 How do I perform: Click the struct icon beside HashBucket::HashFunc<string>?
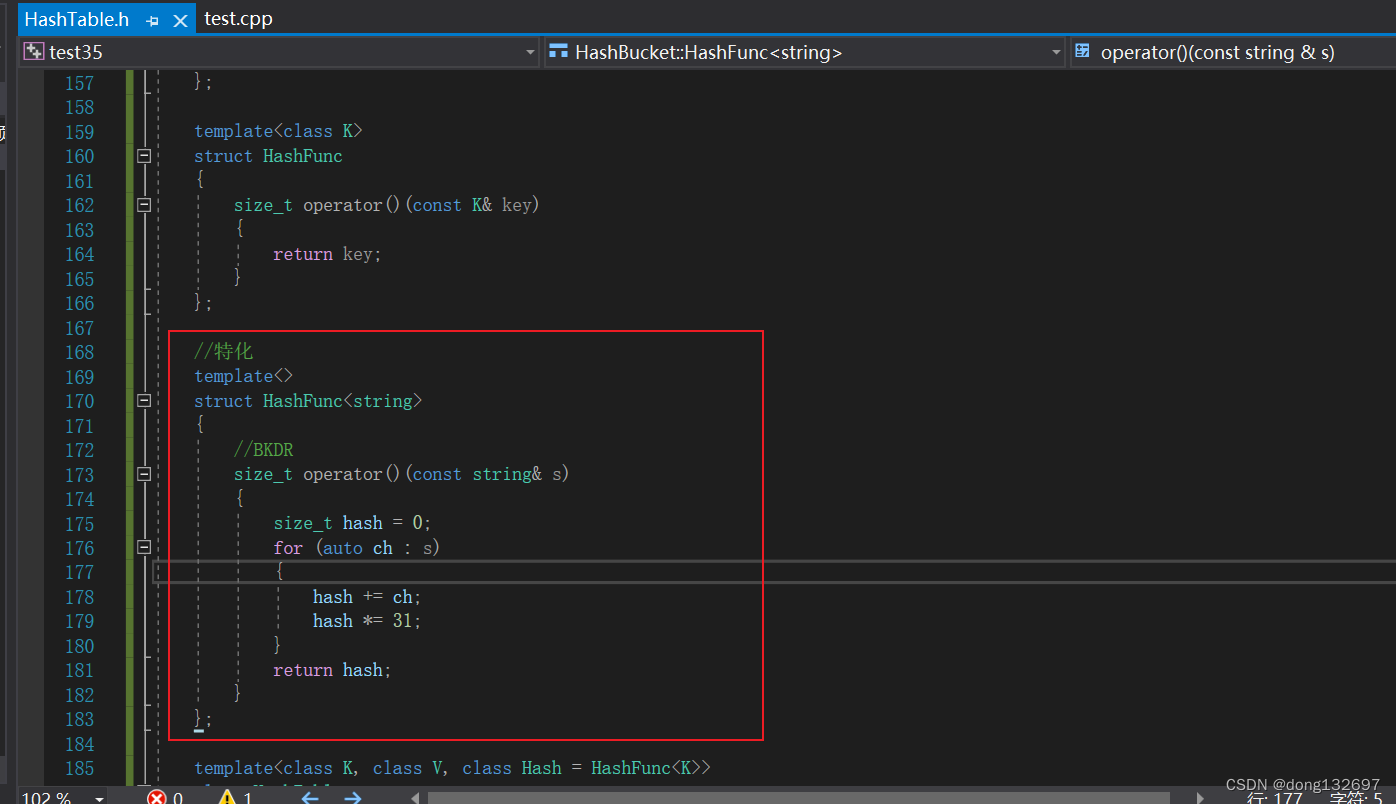[x=558, y=52]
